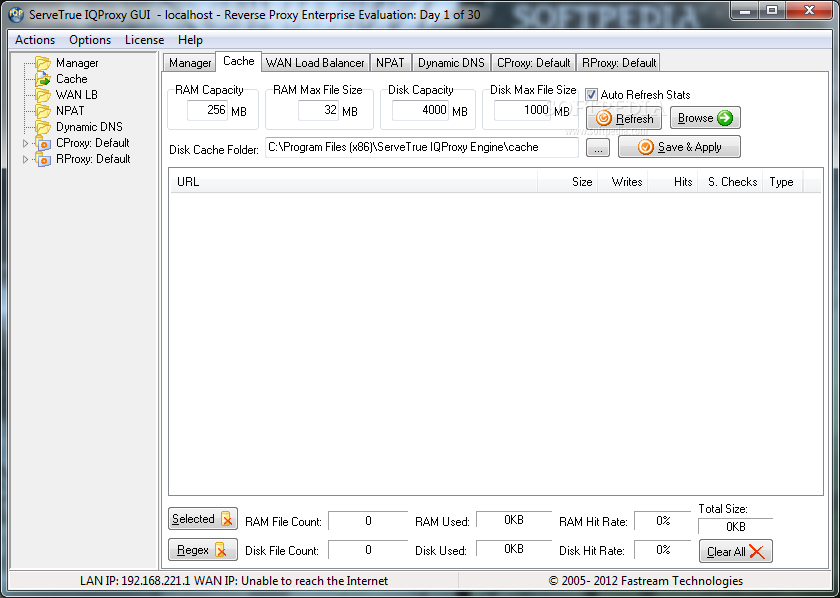840x598 pixels.
Task: Open the Options menu
Action: tap(90, 40)
